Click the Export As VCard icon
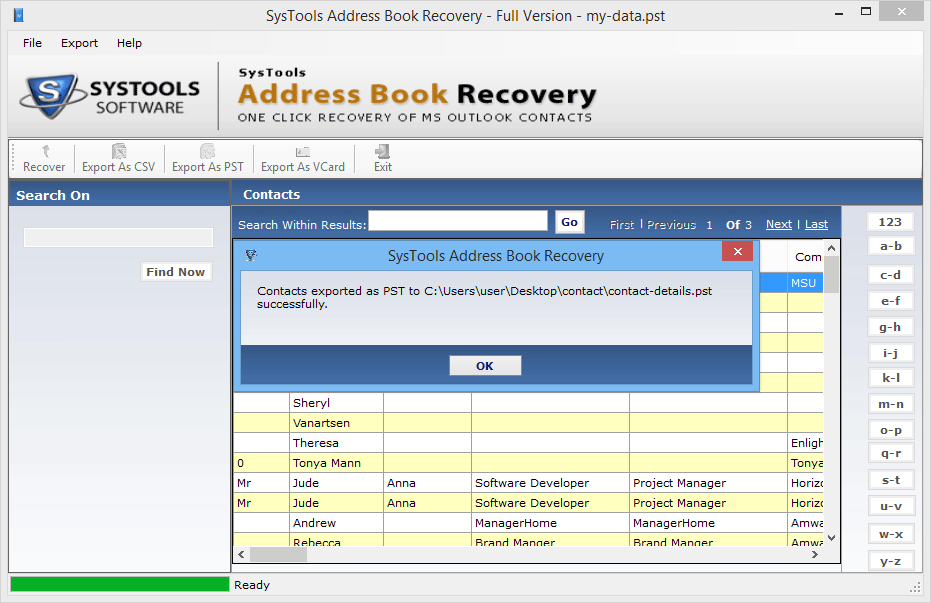The image size is (931, 603). (x=303, y=159)
